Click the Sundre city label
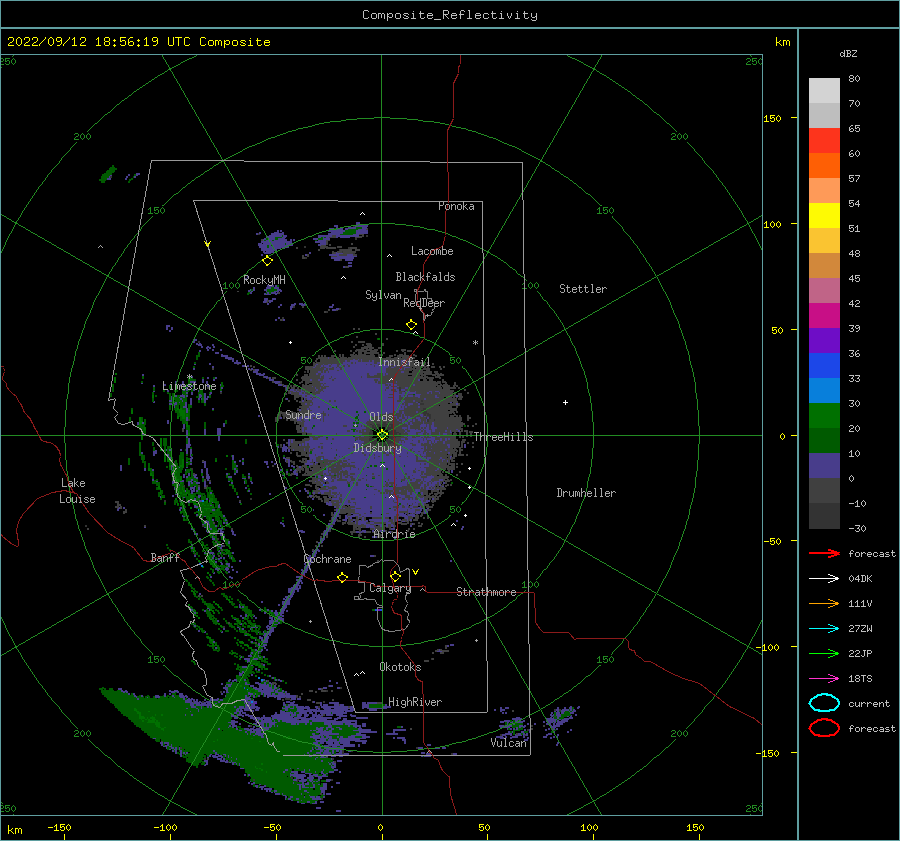This screenshot has width=900, height=841. coord(303,414)
